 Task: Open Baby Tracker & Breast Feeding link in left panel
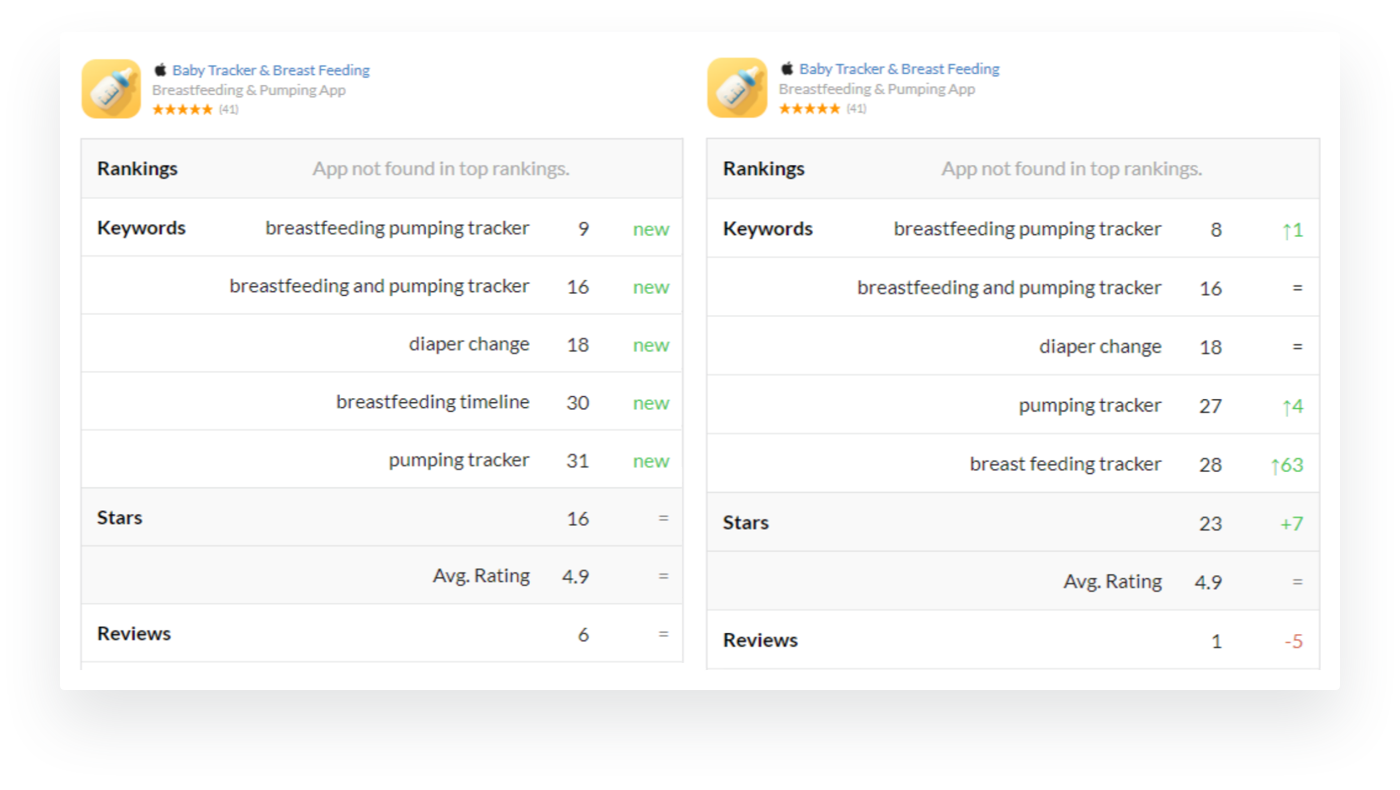pyautogui.click(x=271, y=70)
